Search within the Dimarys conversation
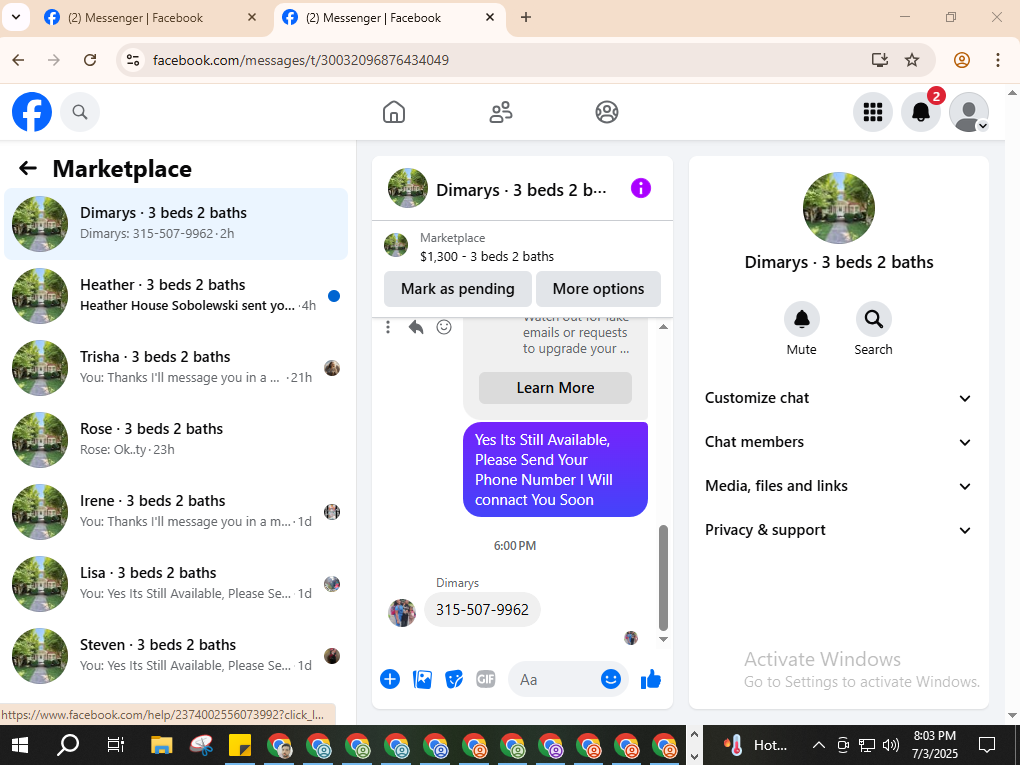Image resolution: width=1020 pixels, height=765 pixels. [x=873, y=319]
